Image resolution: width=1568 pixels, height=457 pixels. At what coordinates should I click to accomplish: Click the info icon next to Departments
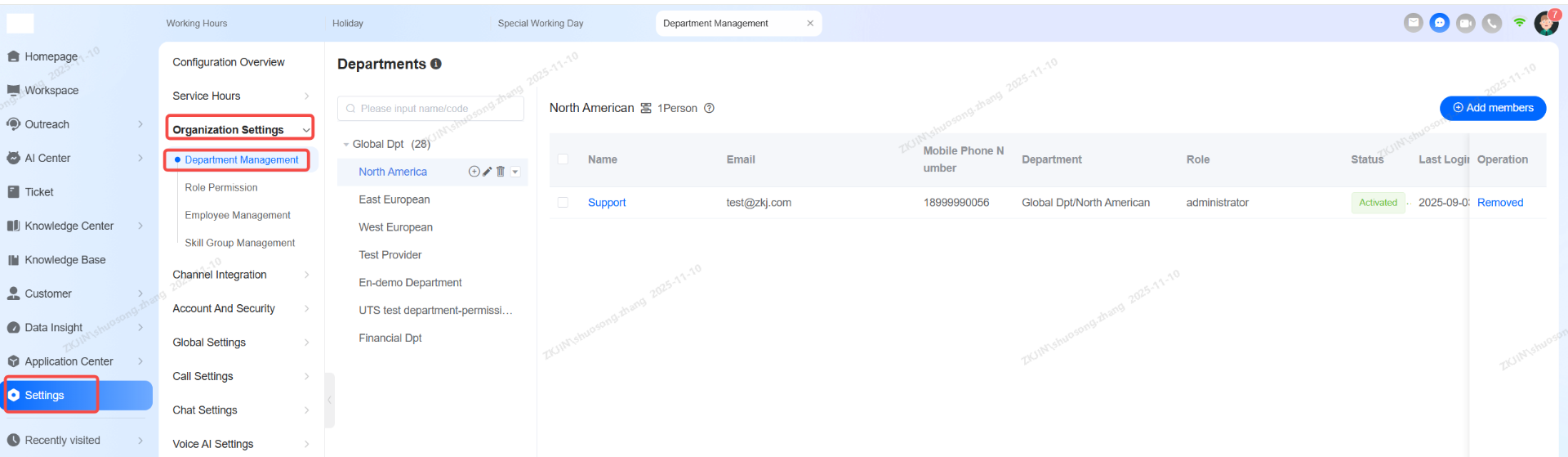point(436,64)
